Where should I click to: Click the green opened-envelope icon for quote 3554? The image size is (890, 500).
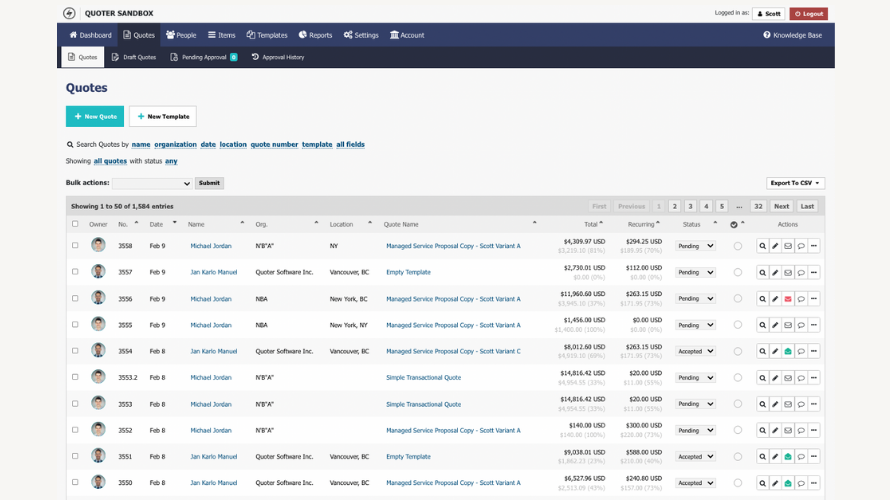click(x=788, y=351)
